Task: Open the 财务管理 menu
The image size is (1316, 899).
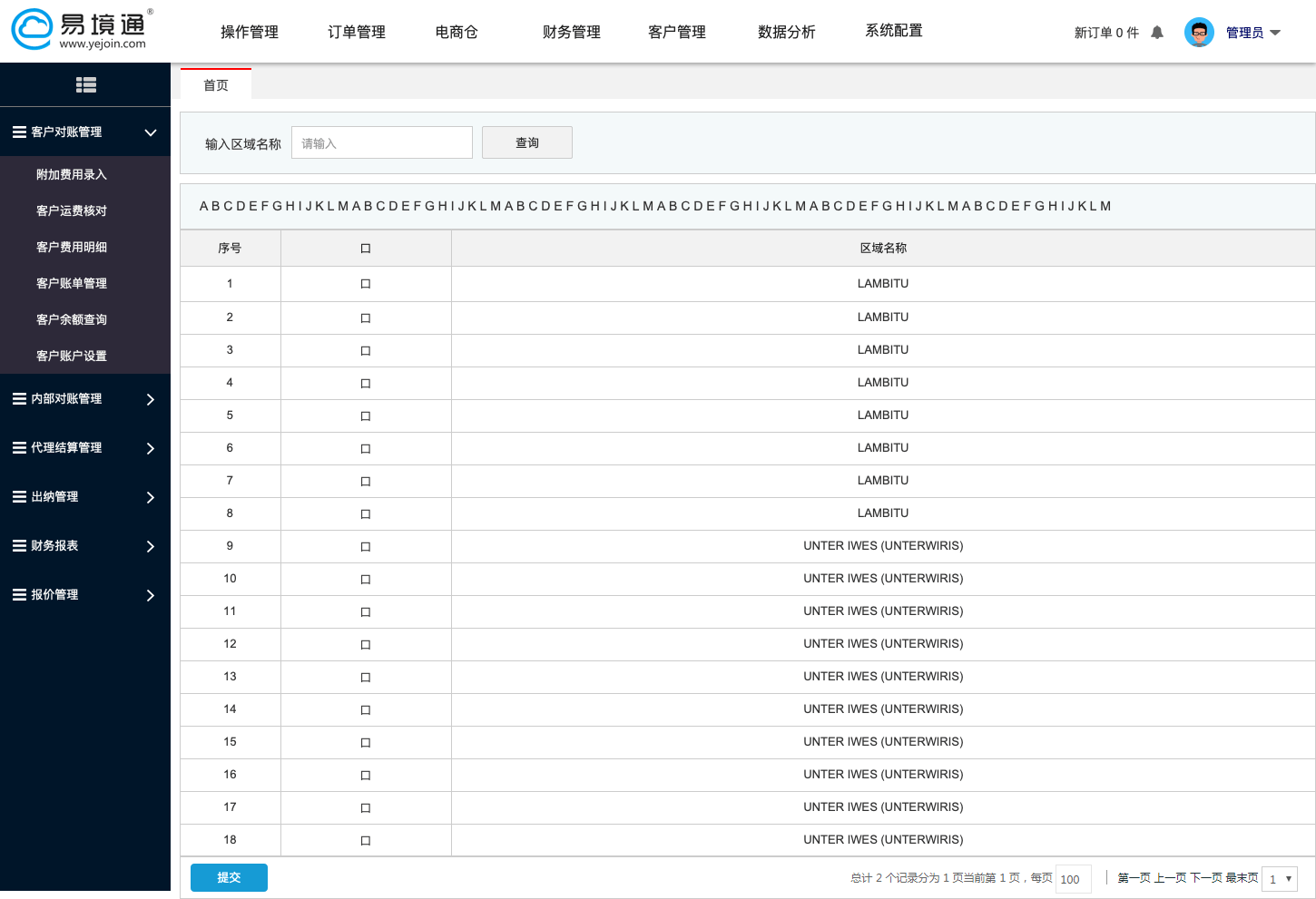Action: pyautogui.click(x=572, y=32)
